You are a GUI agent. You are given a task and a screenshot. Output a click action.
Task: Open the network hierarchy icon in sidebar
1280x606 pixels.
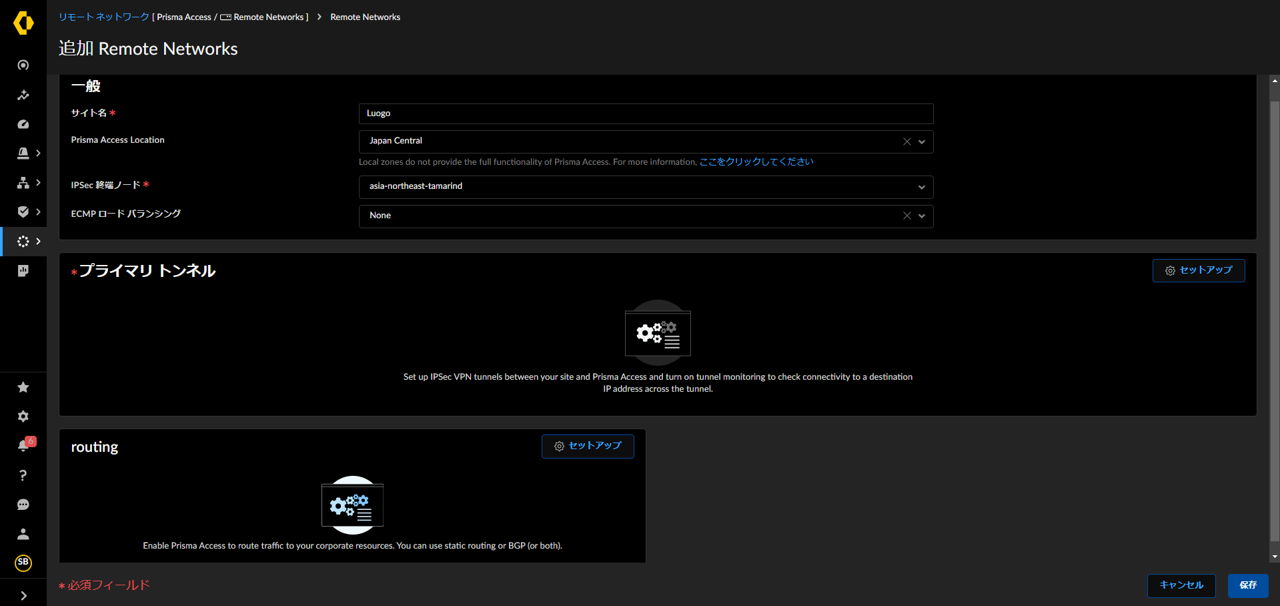[23, 183]
